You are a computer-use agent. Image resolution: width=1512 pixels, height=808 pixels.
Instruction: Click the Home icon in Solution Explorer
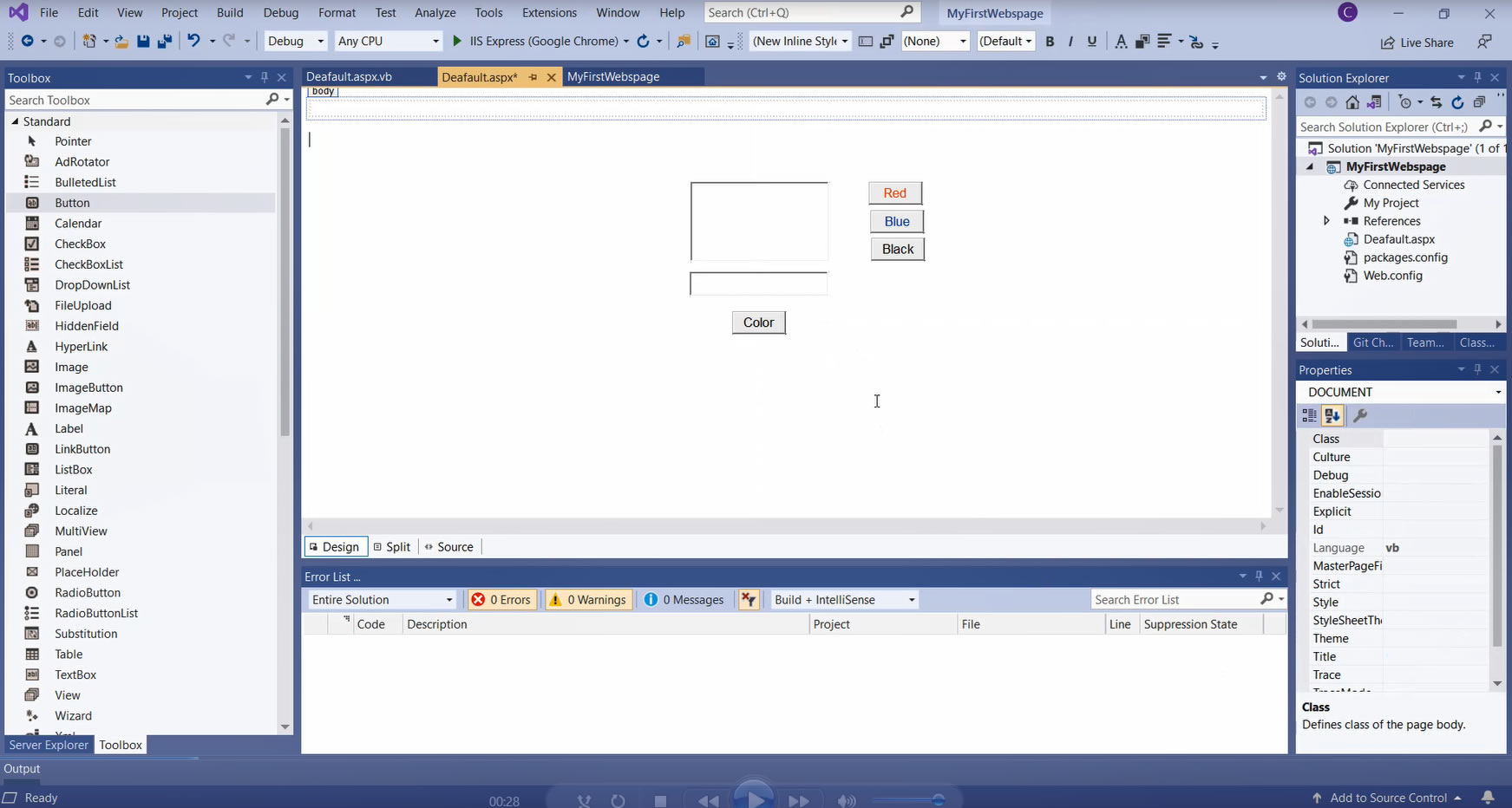(x=1352, y=102)
